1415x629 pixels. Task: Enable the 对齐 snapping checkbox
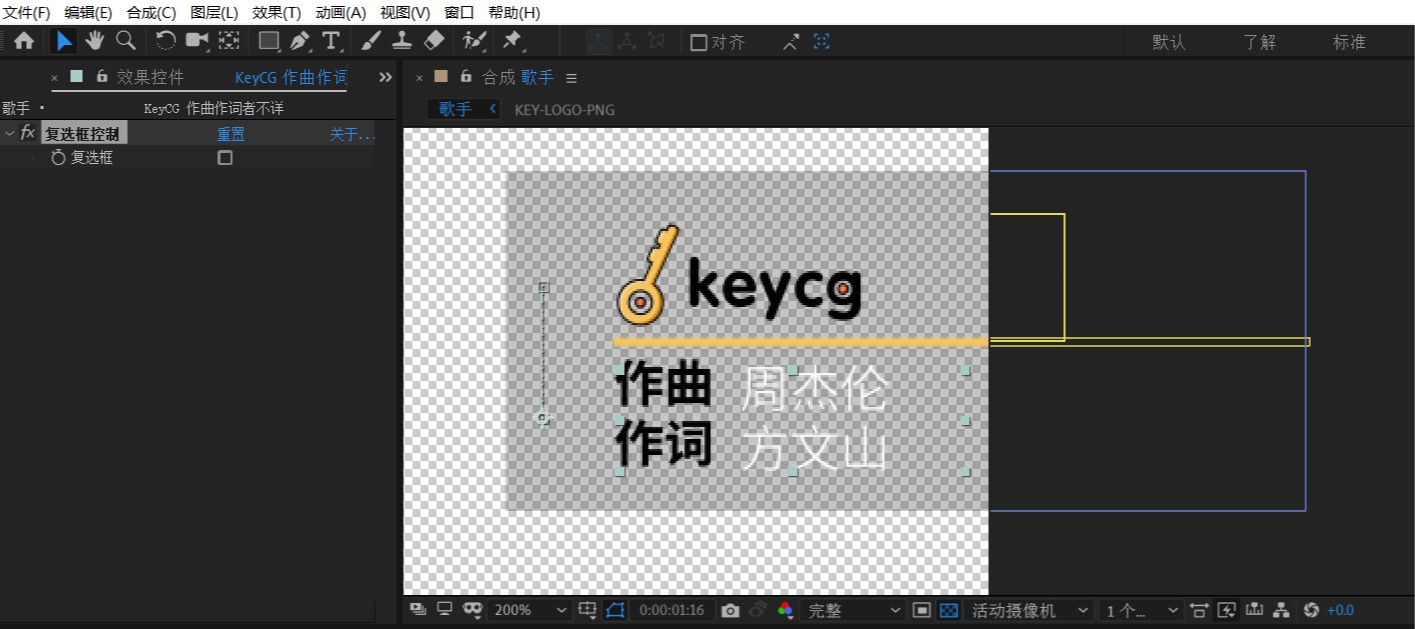[x=699, y=42]
